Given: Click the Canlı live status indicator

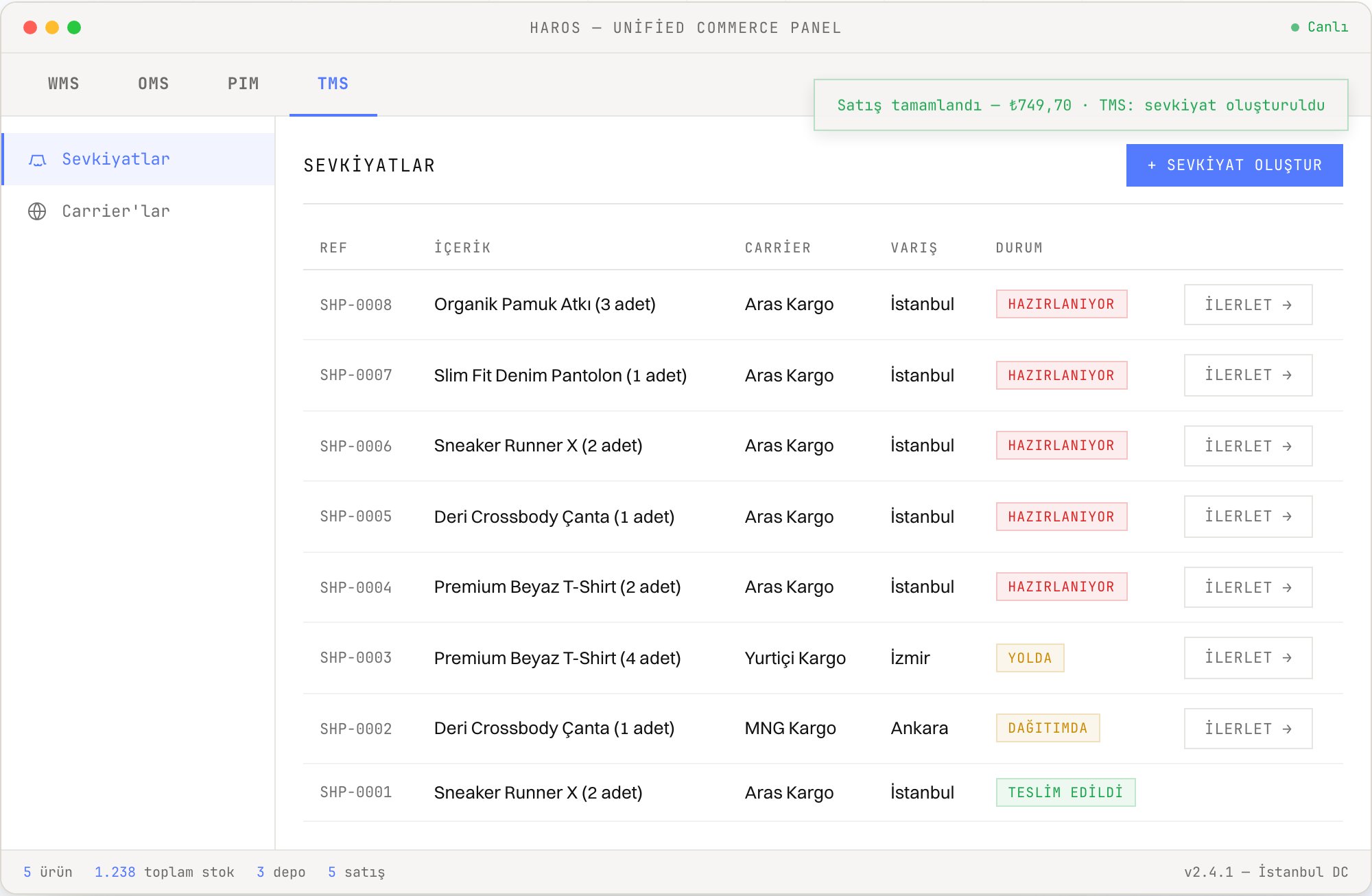Looking at the screenshot, I should 1319,27.
